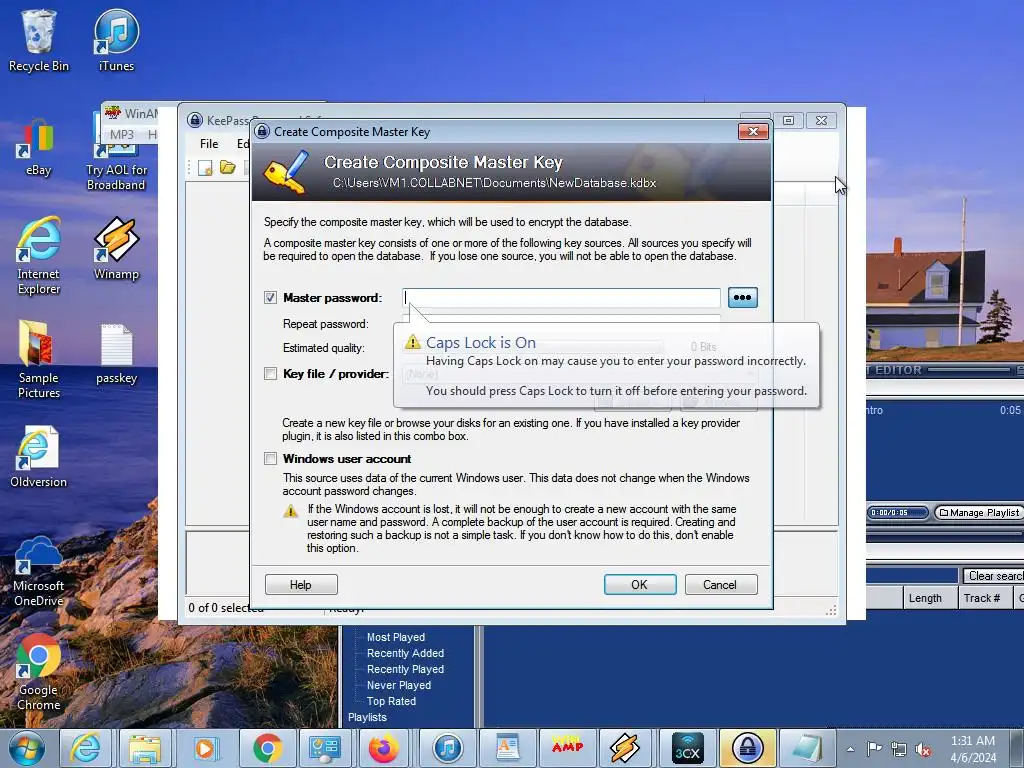The width and height of the screenshot is (1024, 768).
Task: Click Manage Playlist button in Winamp
Action: click(979, 513)
